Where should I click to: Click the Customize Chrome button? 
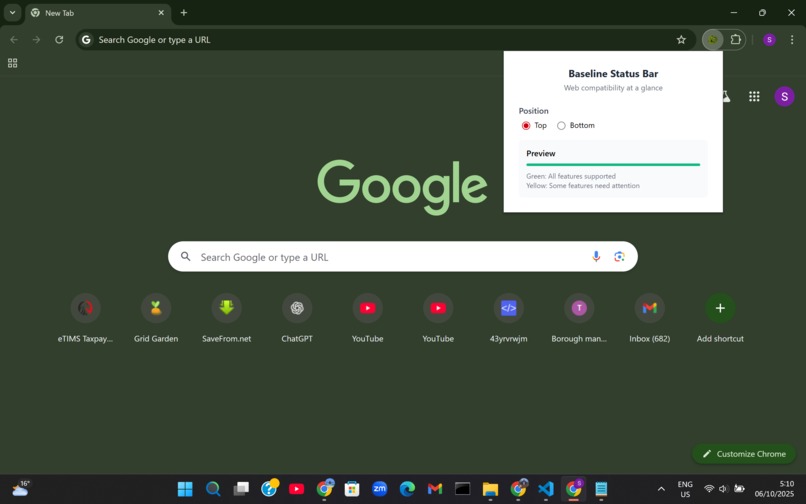click(744, 454)
